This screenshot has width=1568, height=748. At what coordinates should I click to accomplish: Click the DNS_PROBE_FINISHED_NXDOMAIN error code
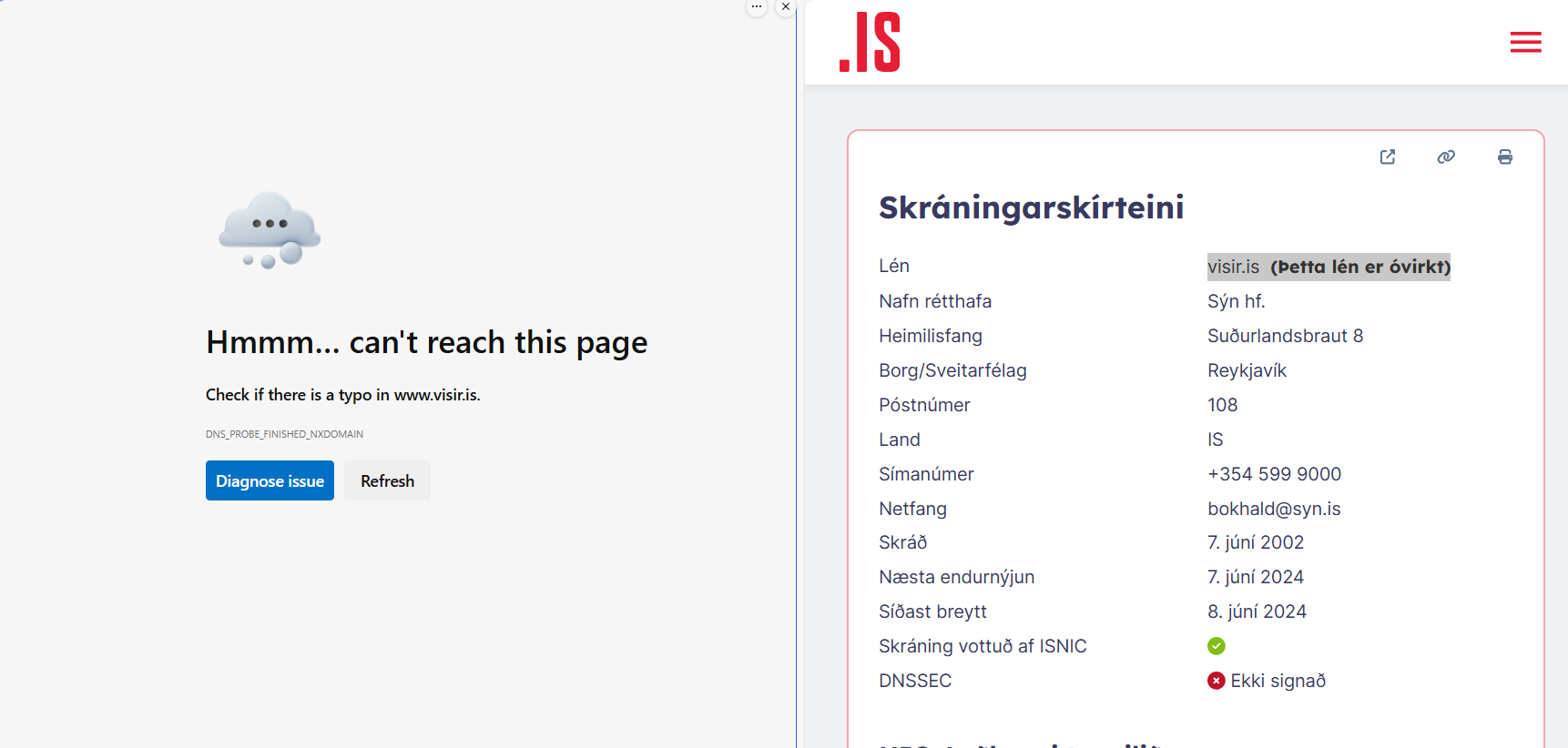point(284,434)
